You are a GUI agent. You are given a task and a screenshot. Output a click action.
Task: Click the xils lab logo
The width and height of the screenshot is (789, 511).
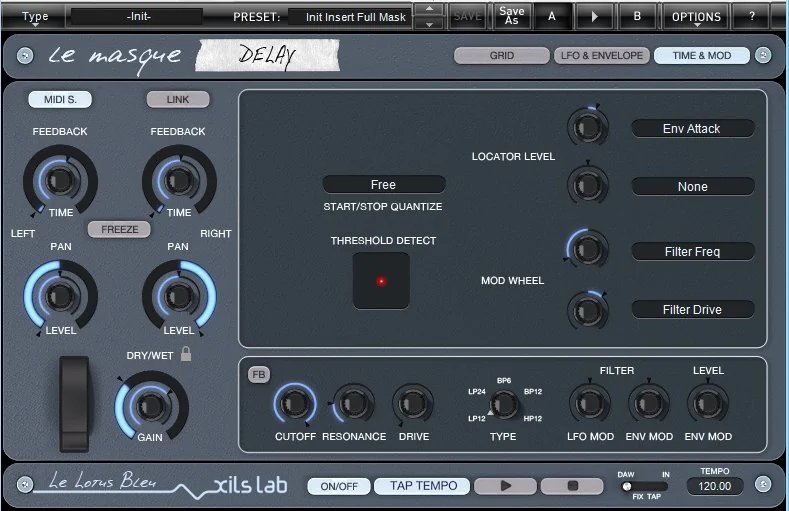(x=250, y=486)
